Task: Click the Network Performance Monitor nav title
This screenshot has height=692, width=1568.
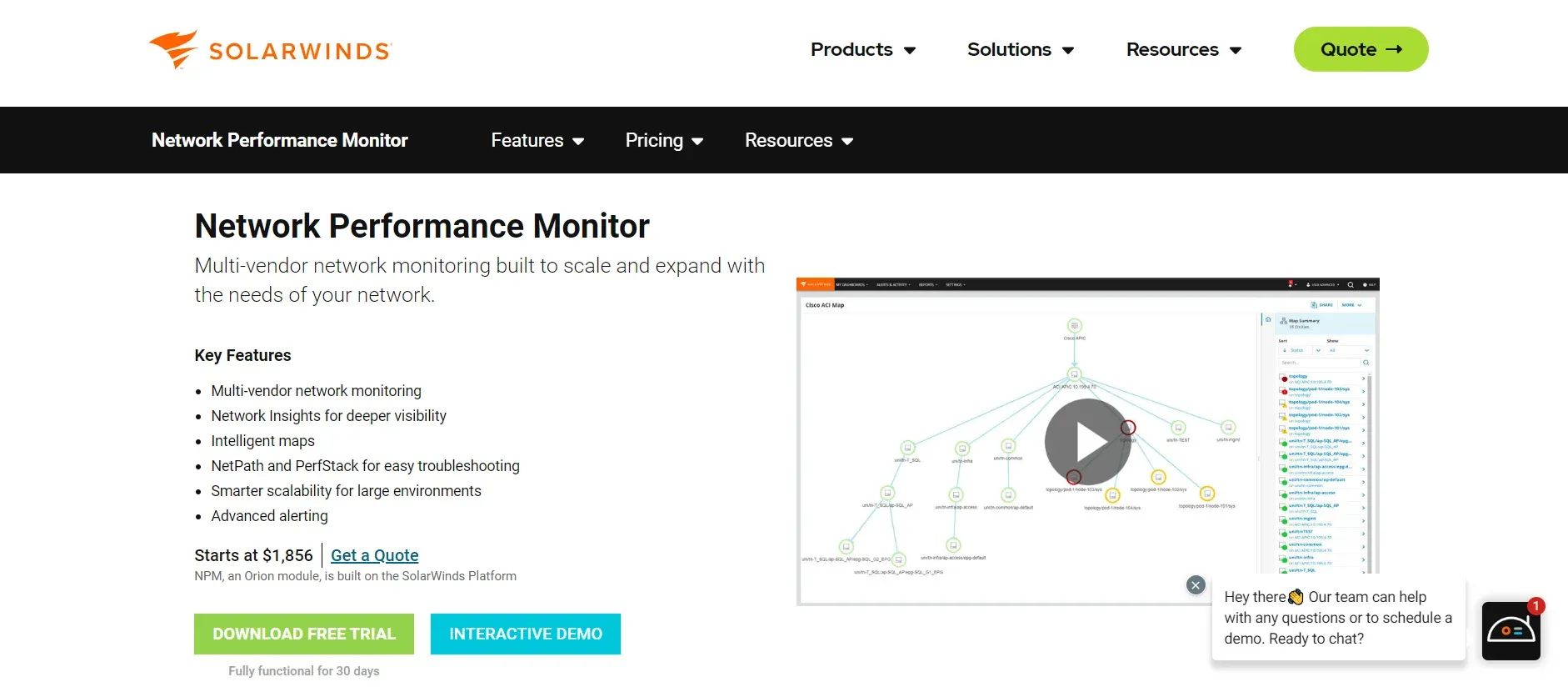Action: (280, 140)
